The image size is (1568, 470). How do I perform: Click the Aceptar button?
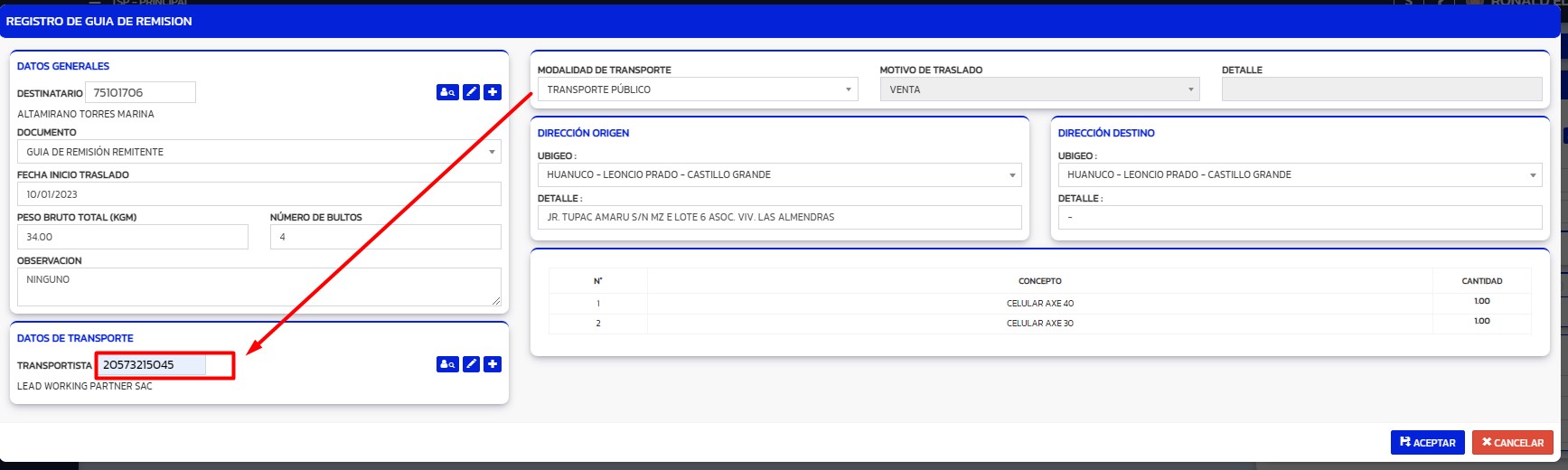coord(1427,442)
